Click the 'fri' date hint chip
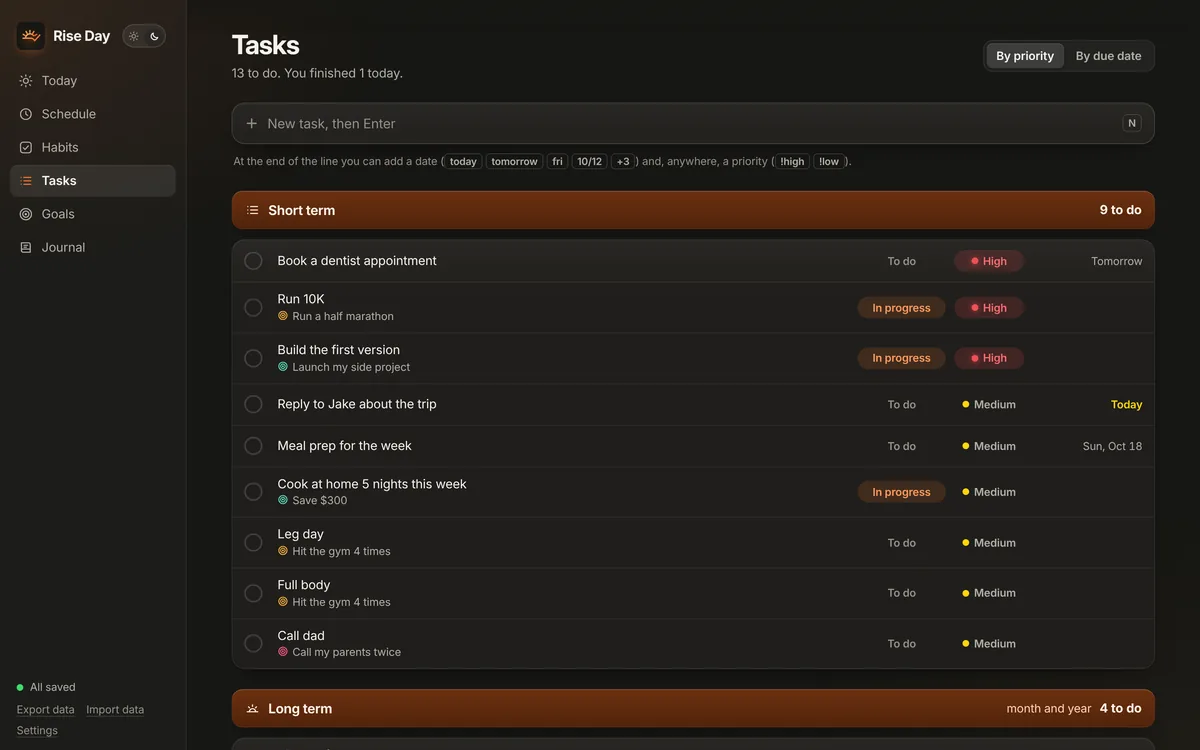This screenshot has width=1200, height=750. 557,161
